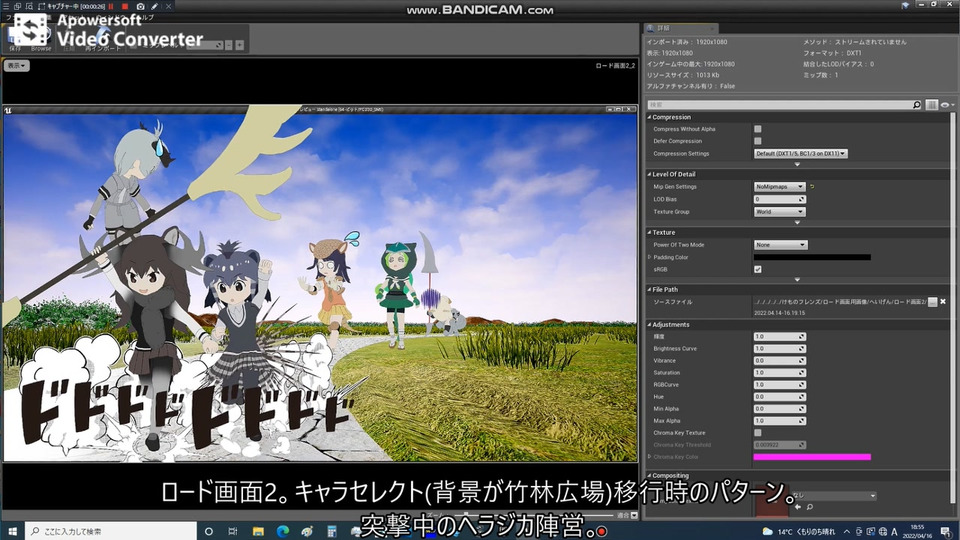Browse for source file with ellipsis button
The image size is (960, 540).
[932, 302]
